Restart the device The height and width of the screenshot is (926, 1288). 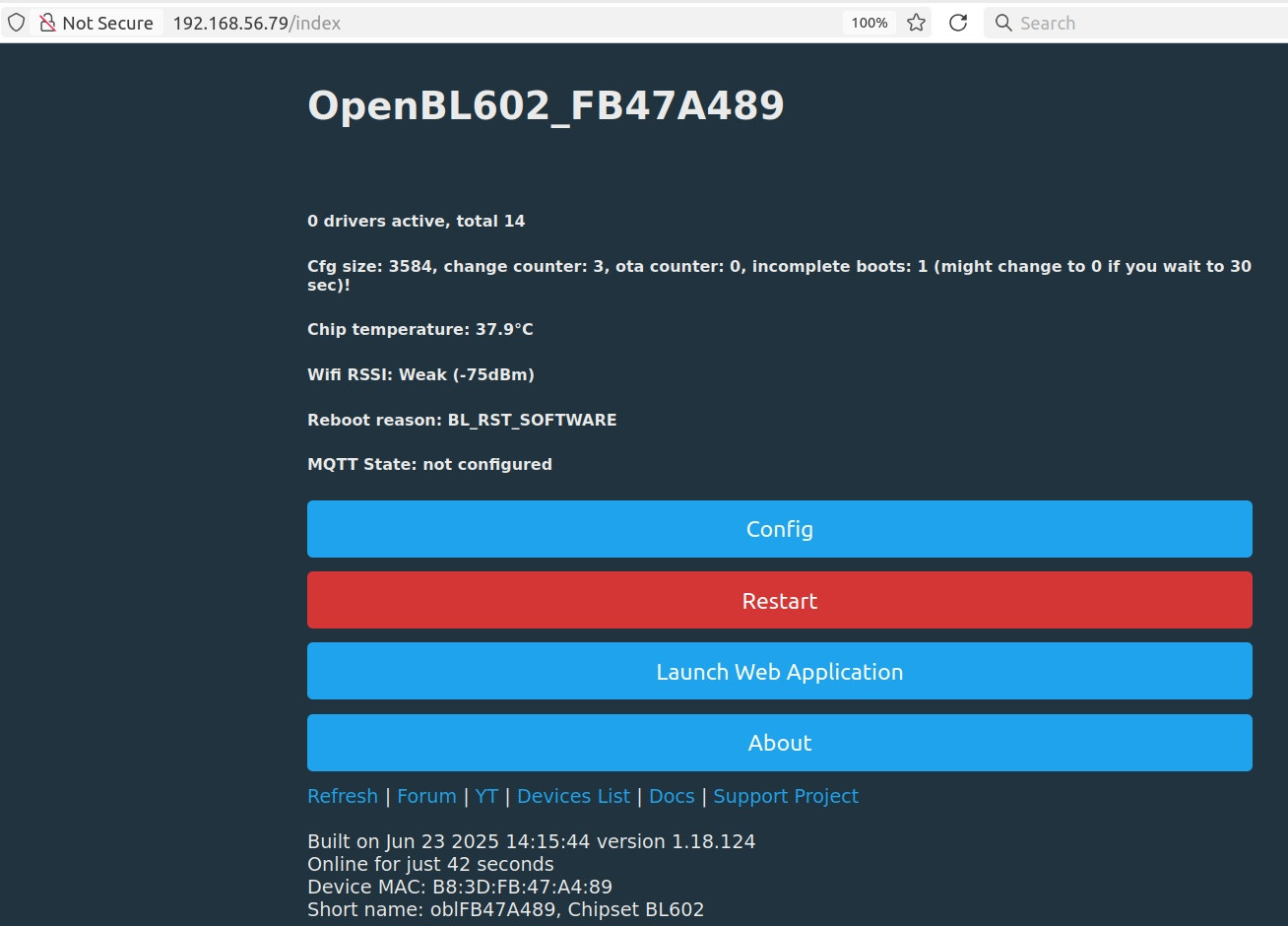(779, 600)
